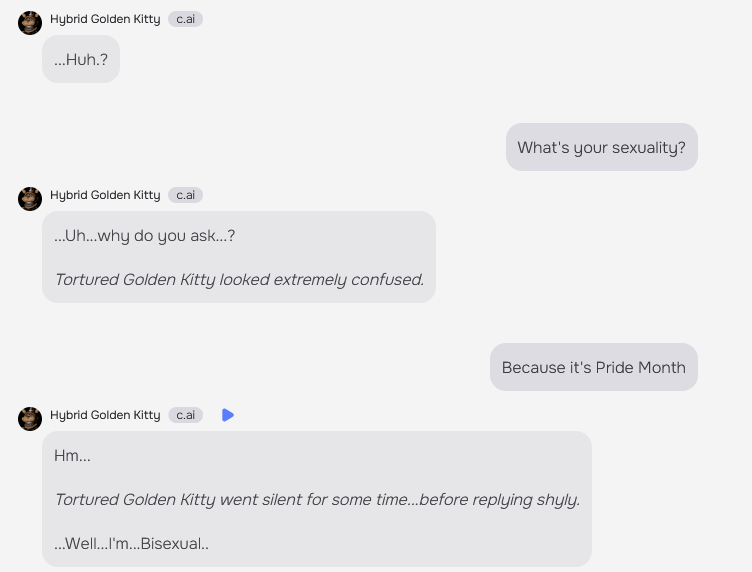Open the second Hybrid Golden Kitty avatar
This screenshot has height=572, width=752.
[30, 198]
